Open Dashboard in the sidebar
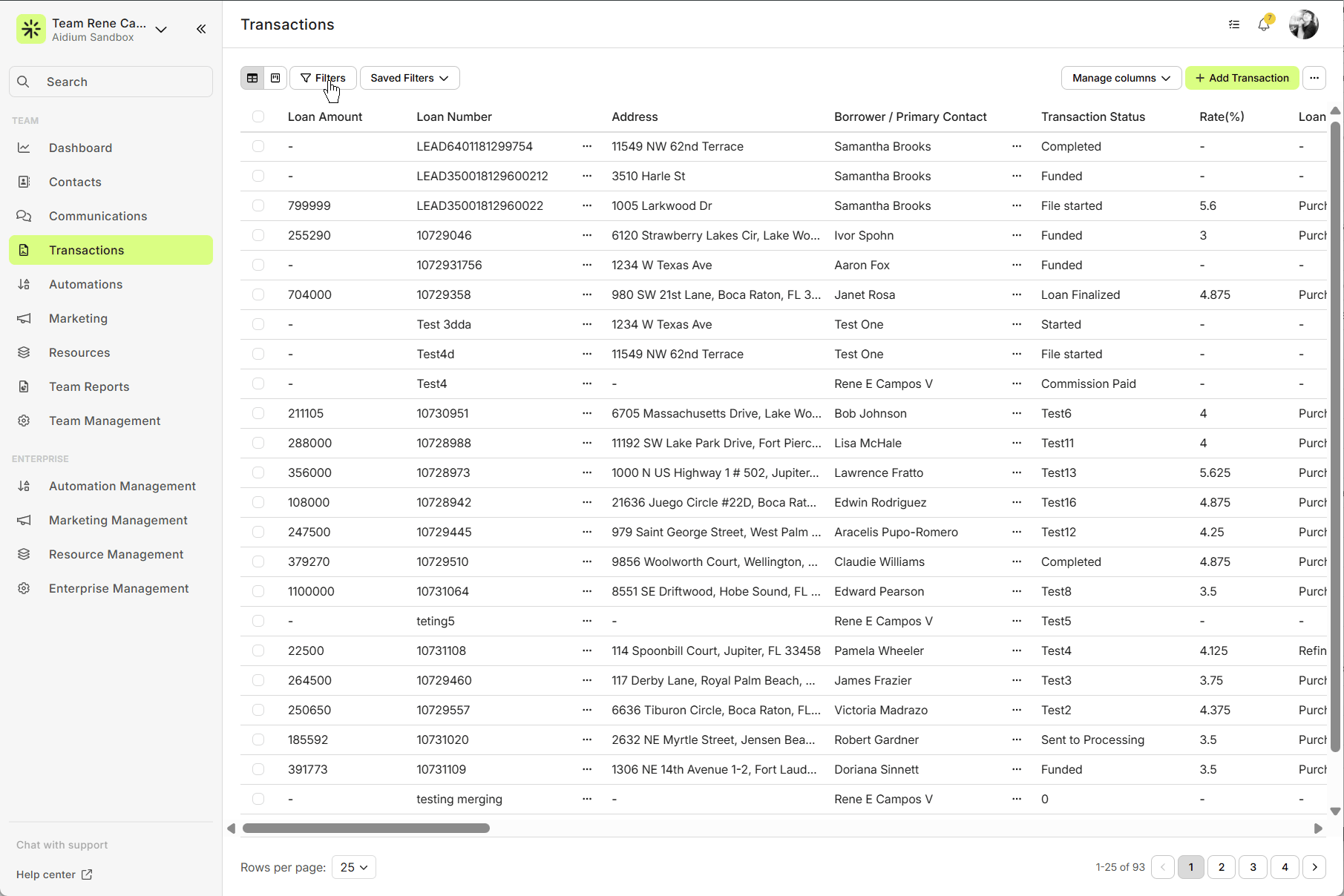Viewport: 1344px width, 896px height. (80, 148)
